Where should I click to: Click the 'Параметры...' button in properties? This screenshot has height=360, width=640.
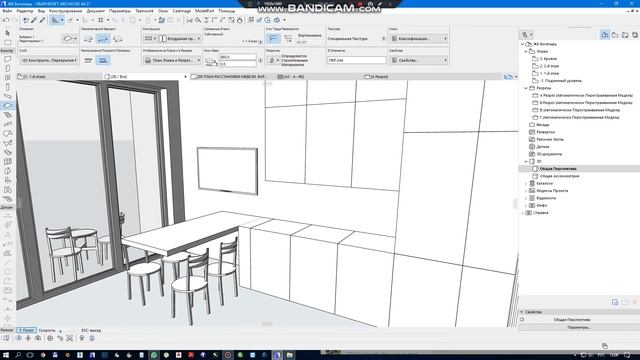pos(579,327)
